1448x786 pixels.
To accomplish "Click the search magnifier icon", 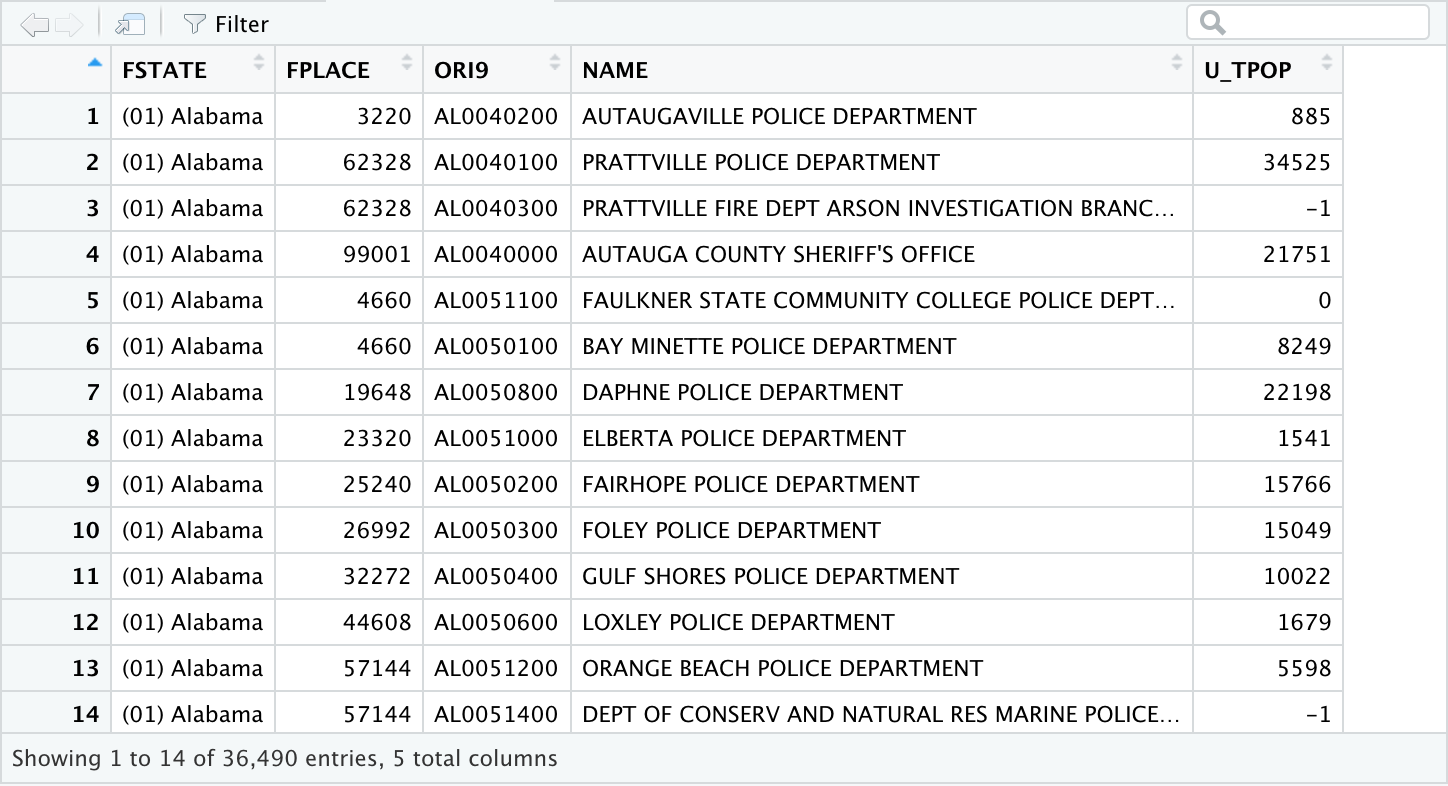I will [1212, 23].
